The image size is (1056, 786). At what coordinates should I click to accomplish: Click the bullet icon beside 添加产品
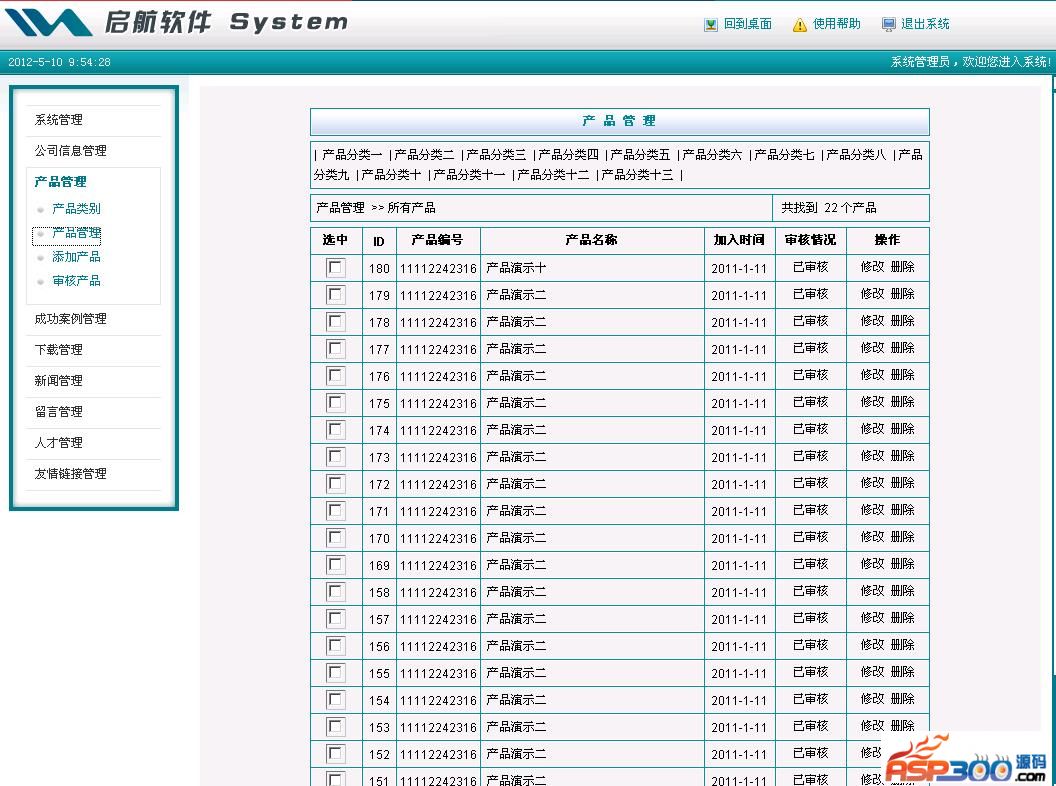click(40, 258)
